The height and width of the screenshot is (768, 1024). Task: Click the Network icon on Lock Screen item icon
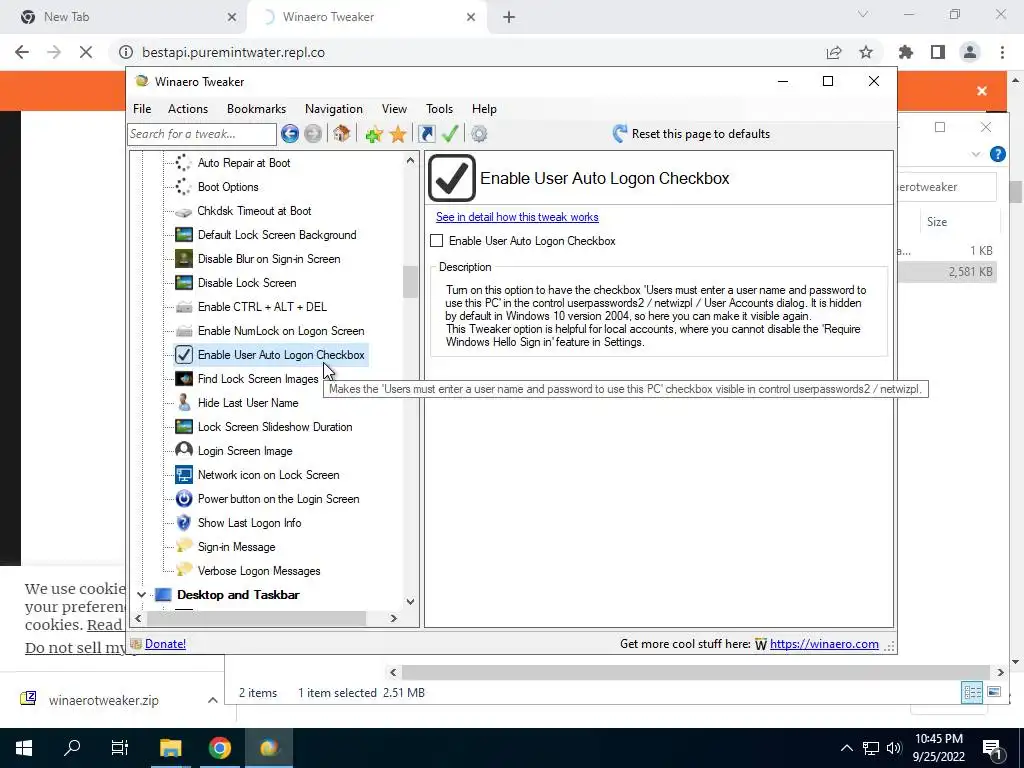tap(184, 475)
